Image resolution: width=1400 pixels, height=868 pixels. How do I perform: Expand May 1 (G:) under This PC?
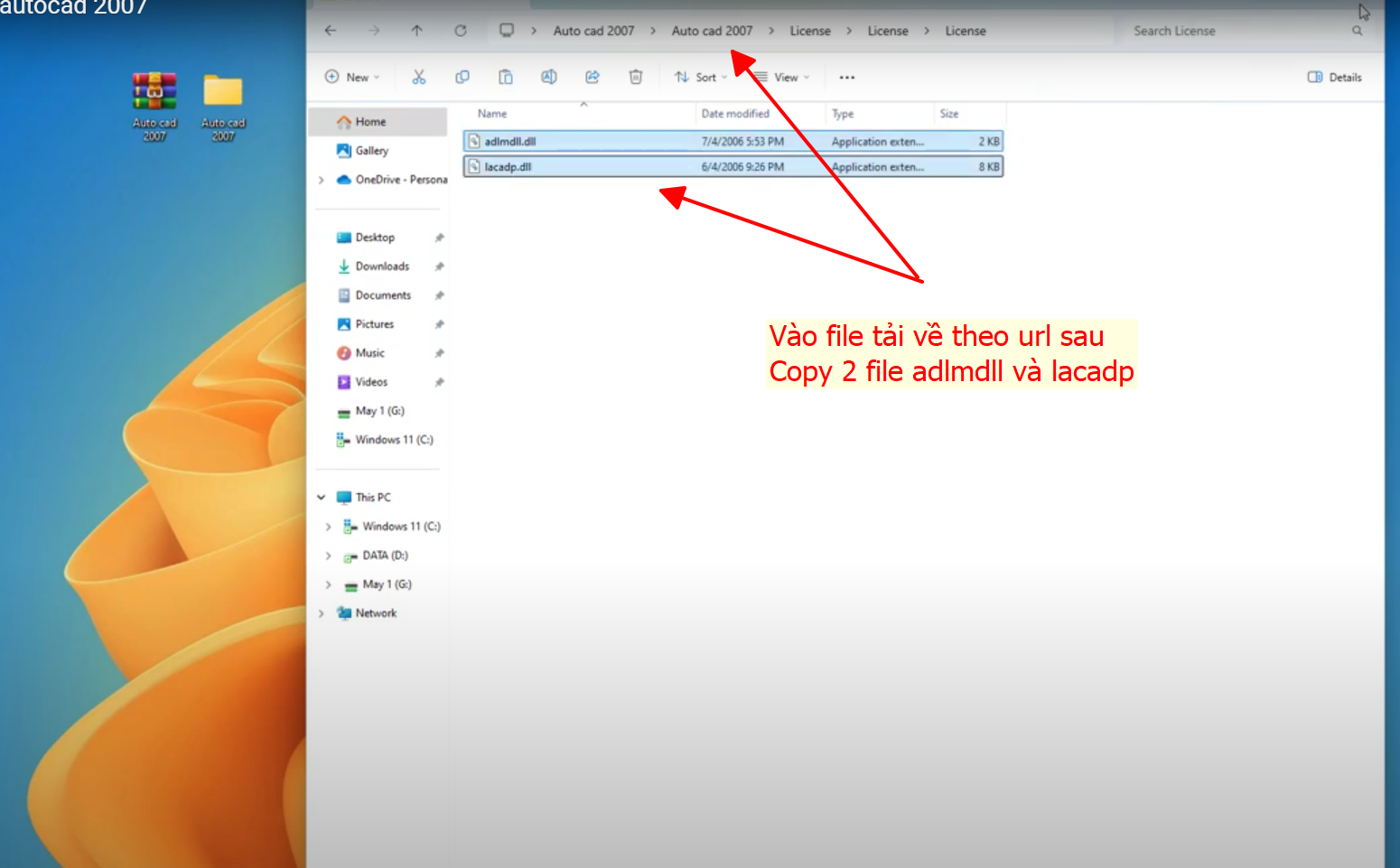[329, 584]
